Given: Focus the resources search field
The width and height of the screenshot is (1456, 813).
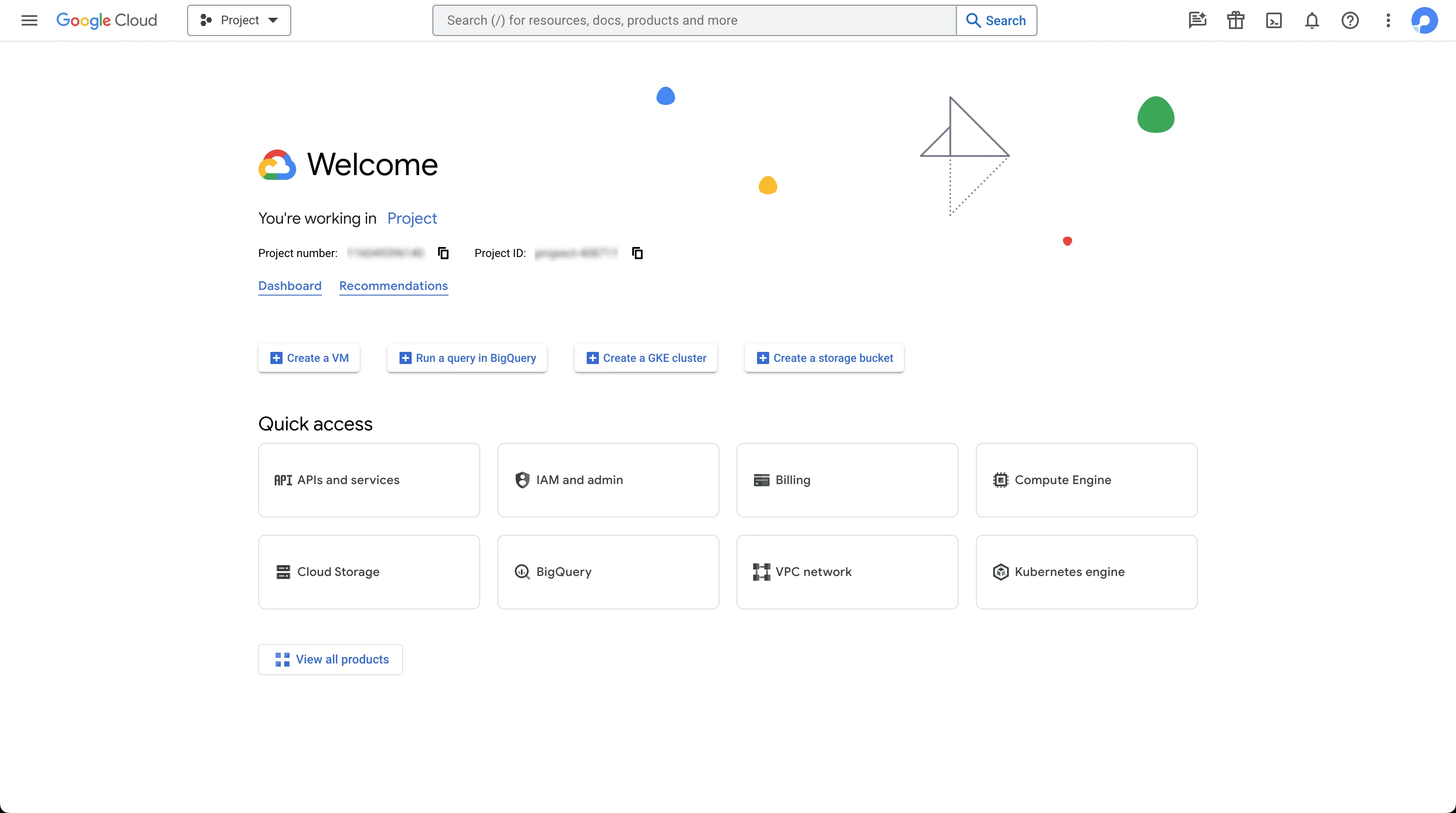Looking at the screenshot, I should (x=694, y=20).
